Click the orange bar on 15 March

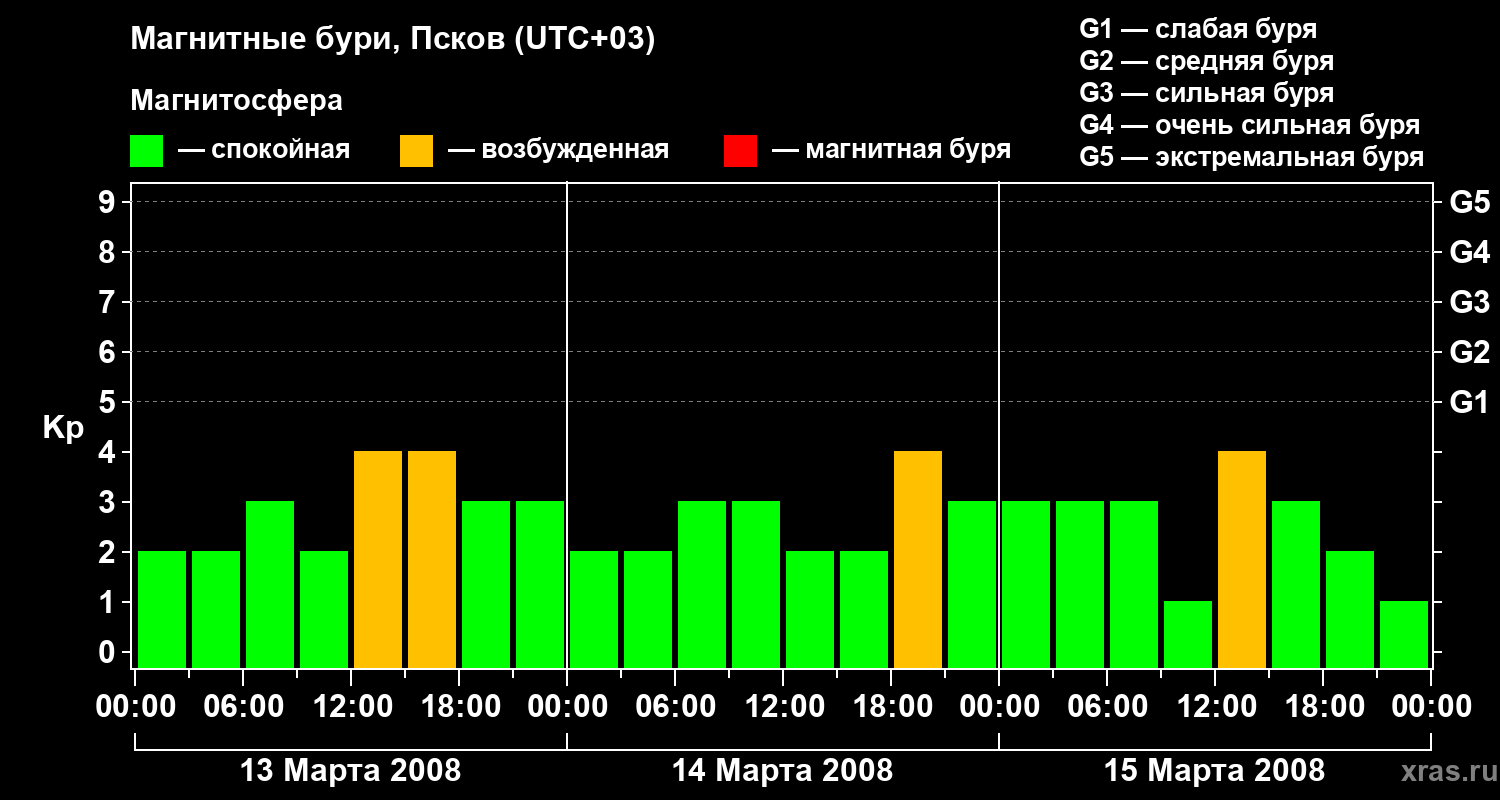1242,559
